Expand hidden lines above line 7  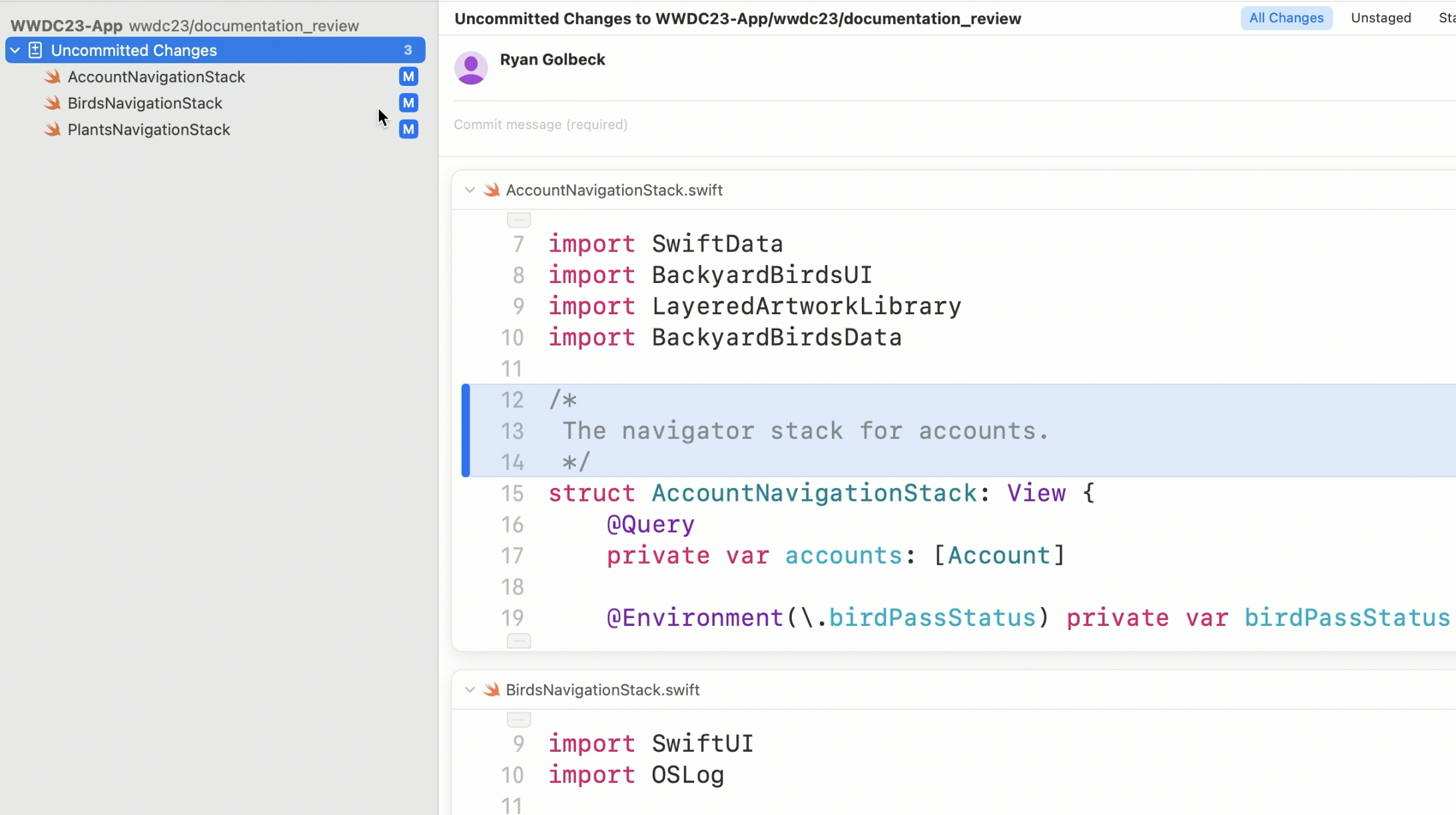[519, 219]
